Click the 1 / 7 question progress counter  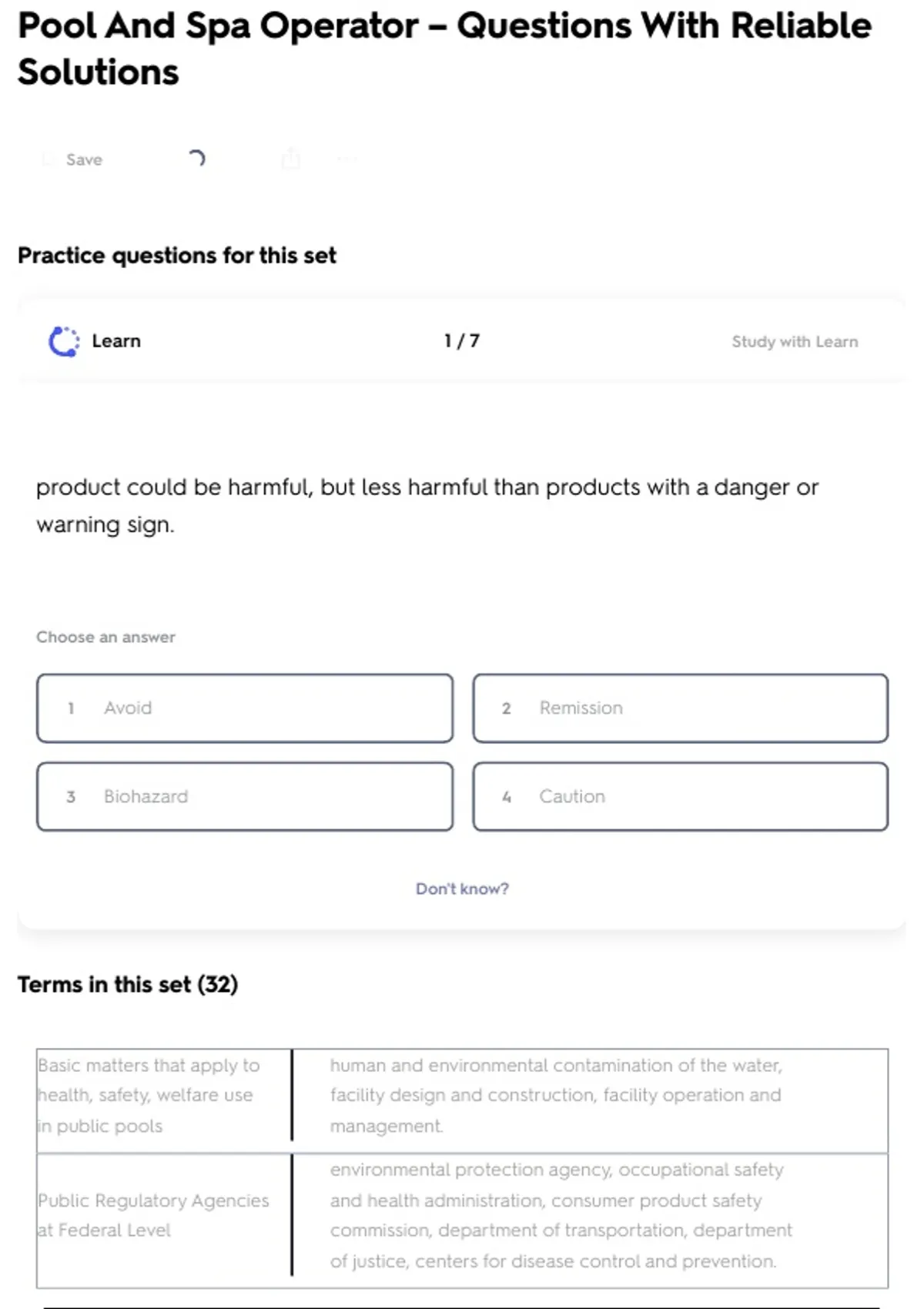pyautogui.click(x=462, y=341)
